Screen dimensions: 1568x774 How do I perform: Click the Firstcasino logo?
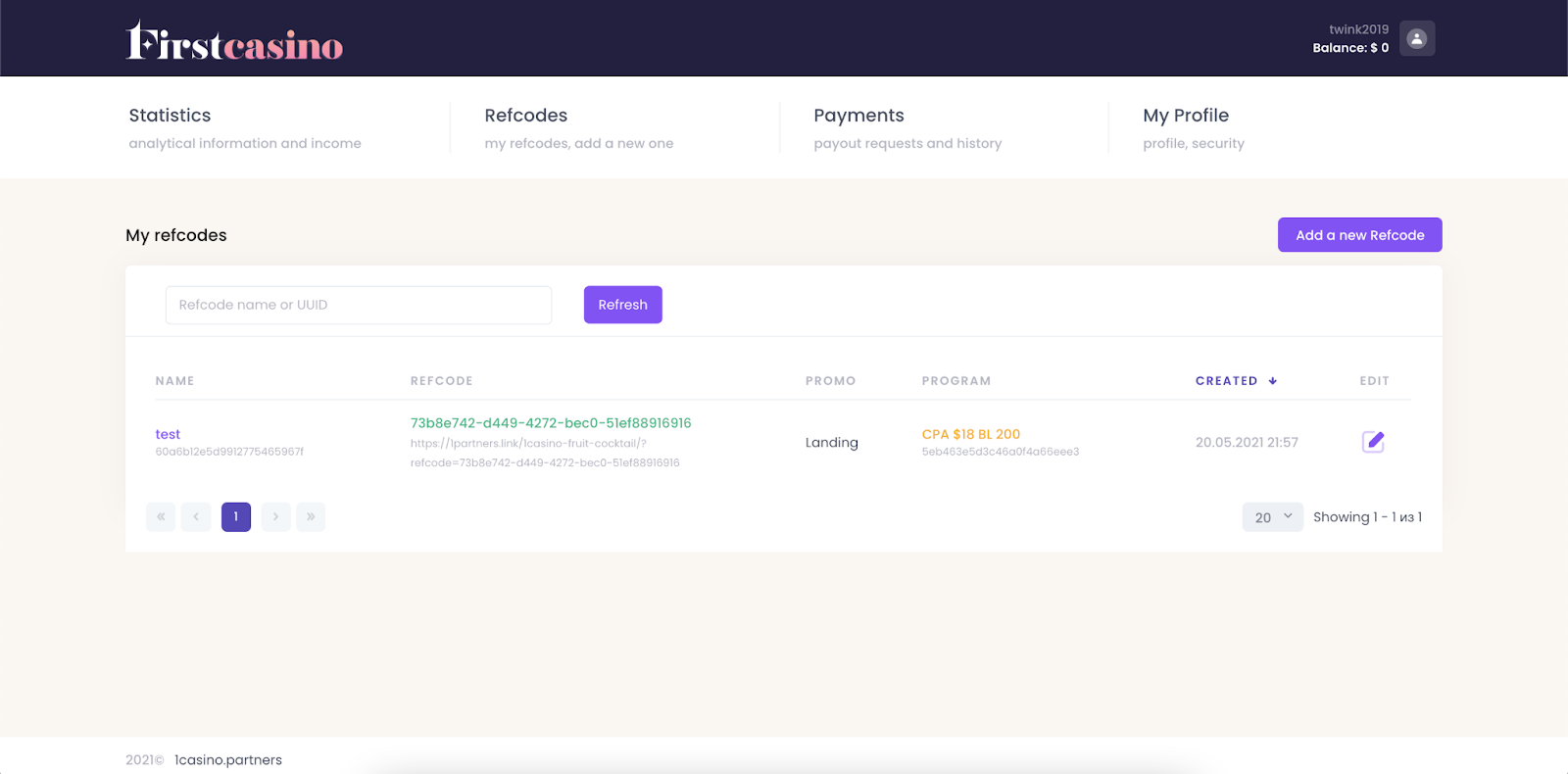pos(234,41)
